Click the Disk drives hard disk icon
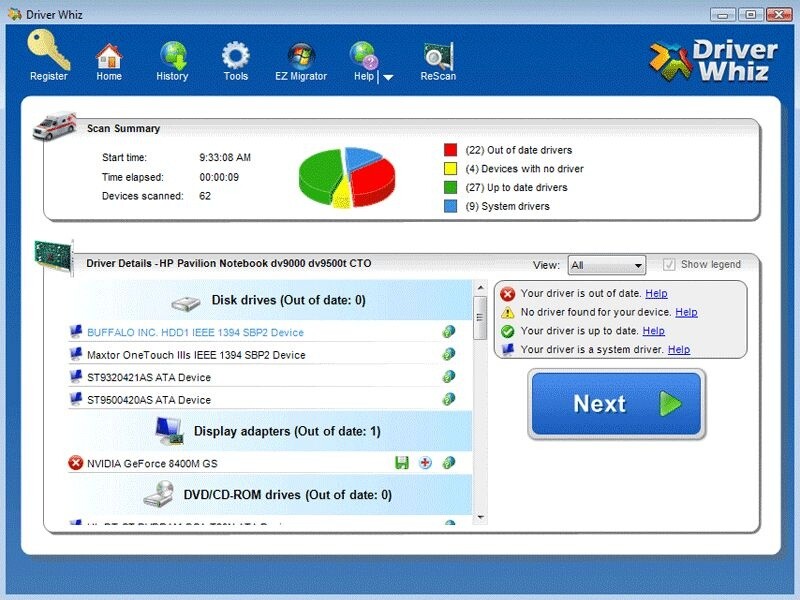This screenshot has height=600, width=800. [186, 303]
